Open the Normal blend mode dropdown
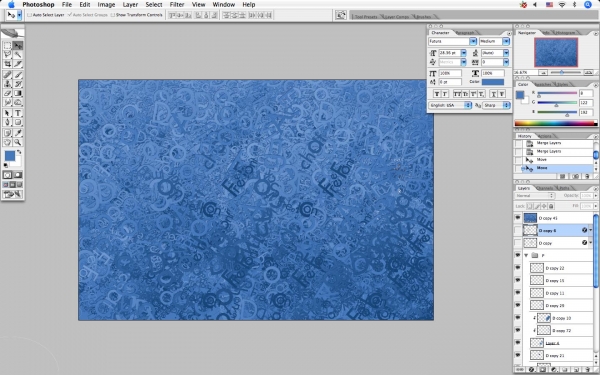This screenshot has height=375, width=600. point(535,196)
